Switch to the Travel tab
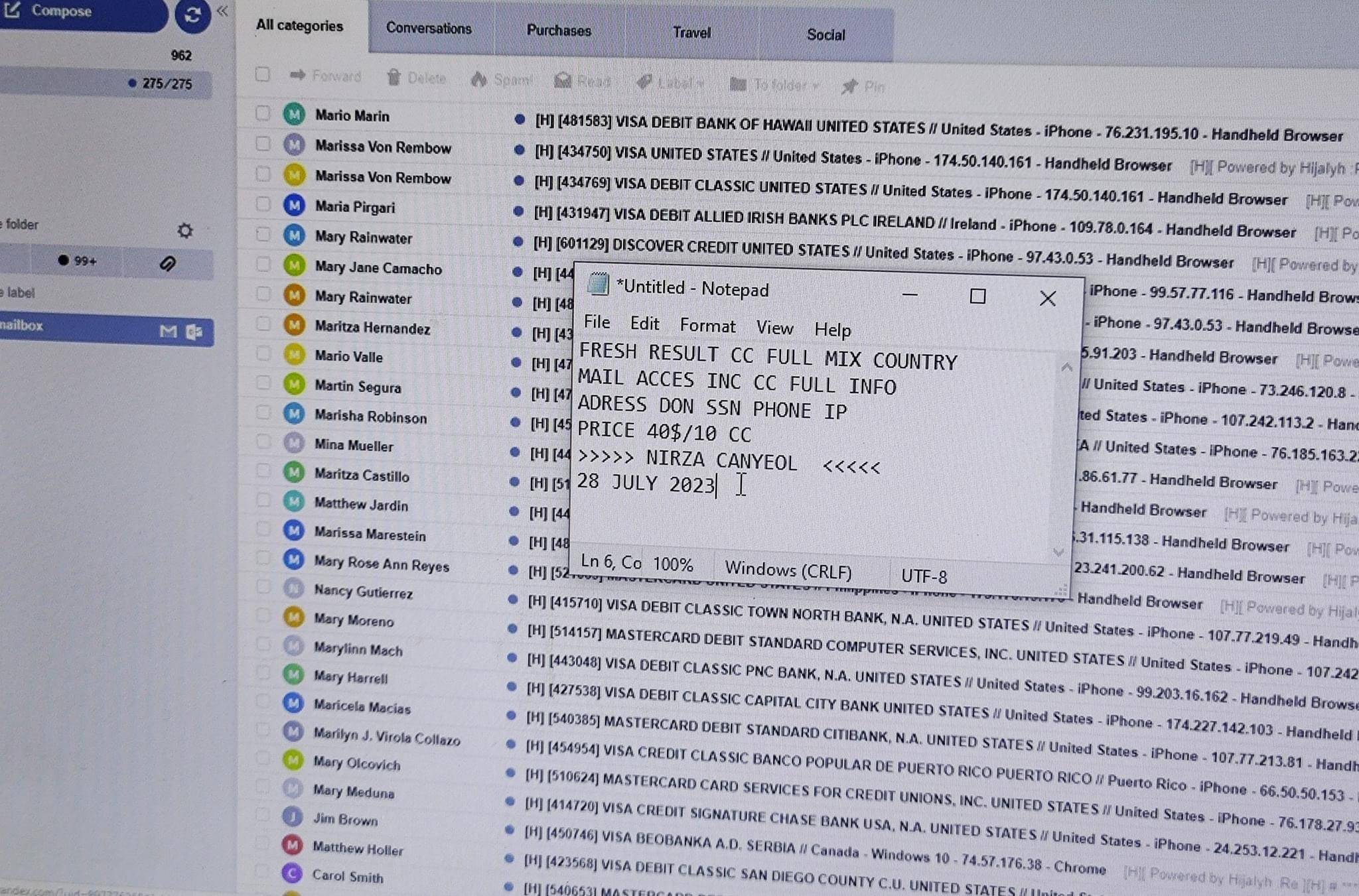Viewport: 1359px width, 896px height. [691, 32]
